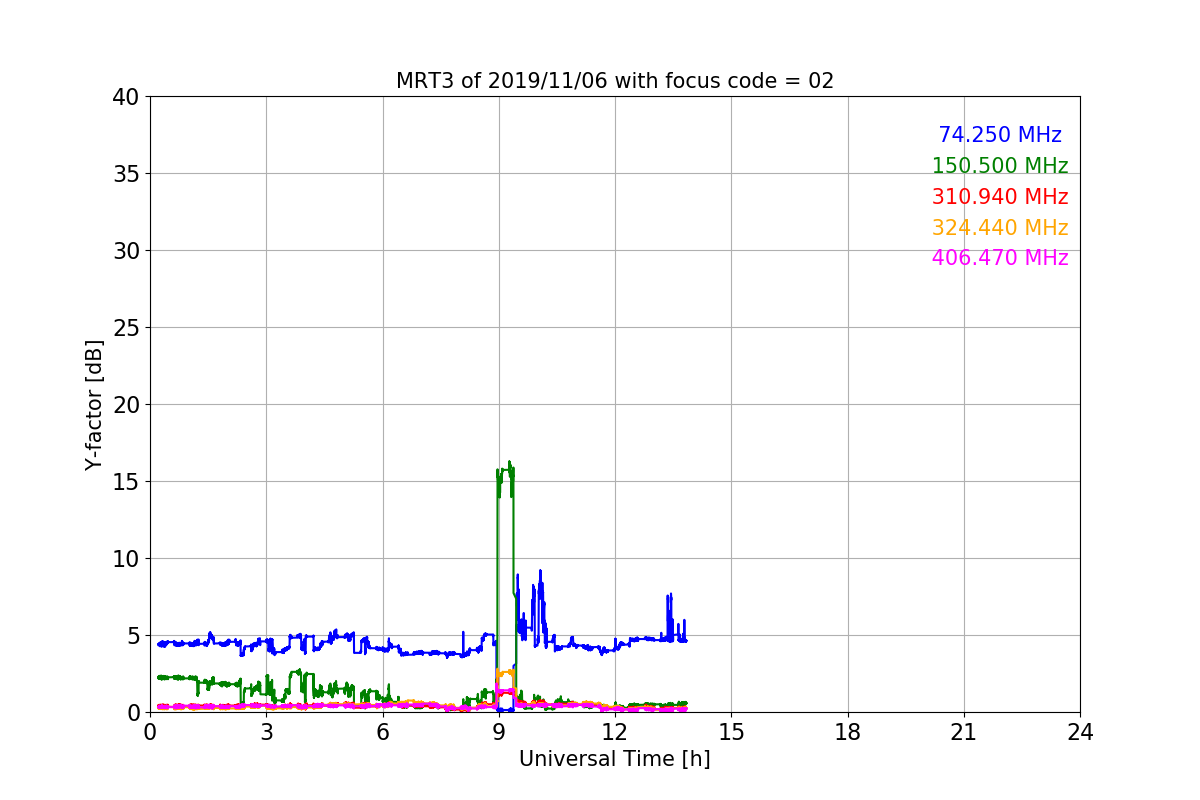Click the y-axis tick label 25
Image resolution: width=1200 pixels, height=800 pixels.
(127, 328)
